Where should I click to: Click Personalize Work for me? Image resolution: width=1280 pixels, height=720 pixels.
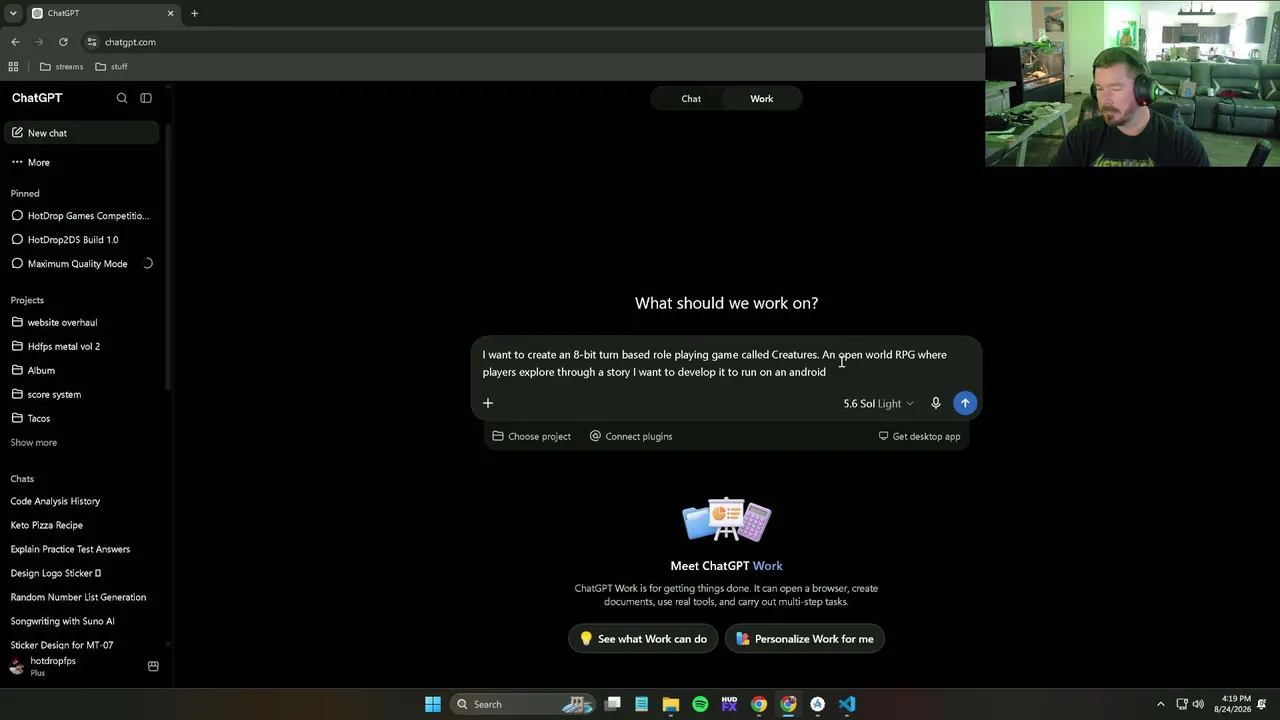point(805,639)
